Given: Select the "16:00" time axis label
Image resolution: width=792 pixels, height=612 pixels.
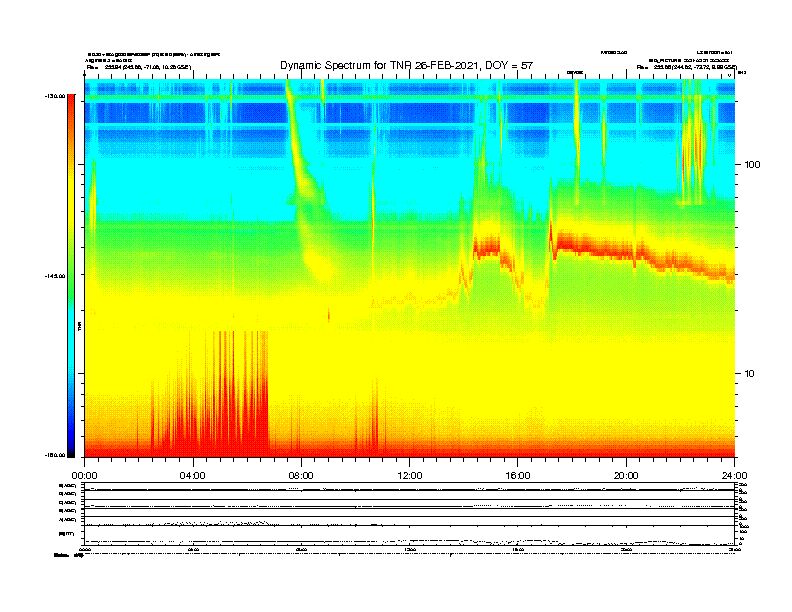Looking at the screenshot, I should [x=518, y=476].
